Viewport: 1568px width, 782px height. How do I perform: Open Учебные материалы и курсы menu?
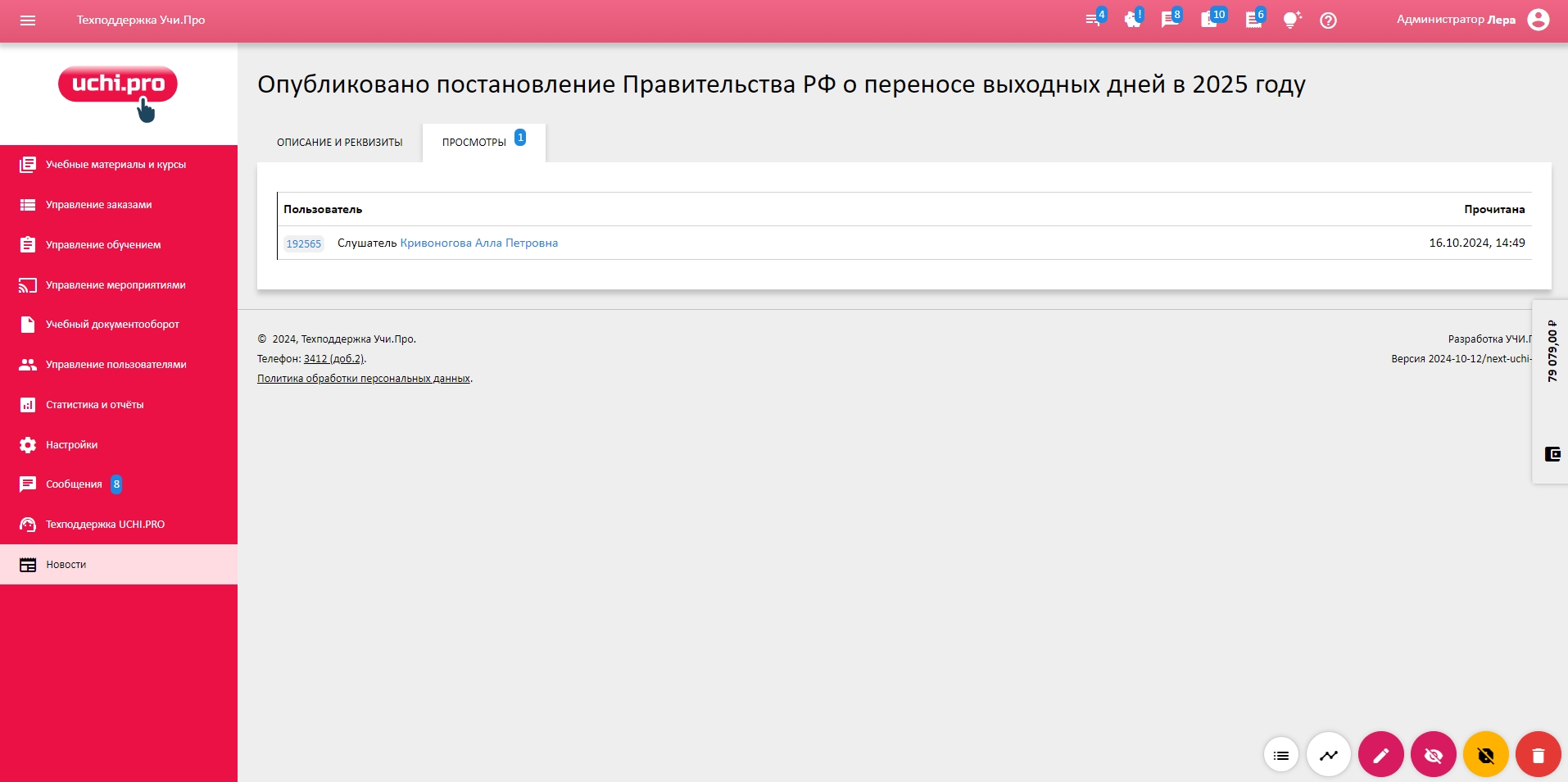pyautogui.click(x=119, y=165)
